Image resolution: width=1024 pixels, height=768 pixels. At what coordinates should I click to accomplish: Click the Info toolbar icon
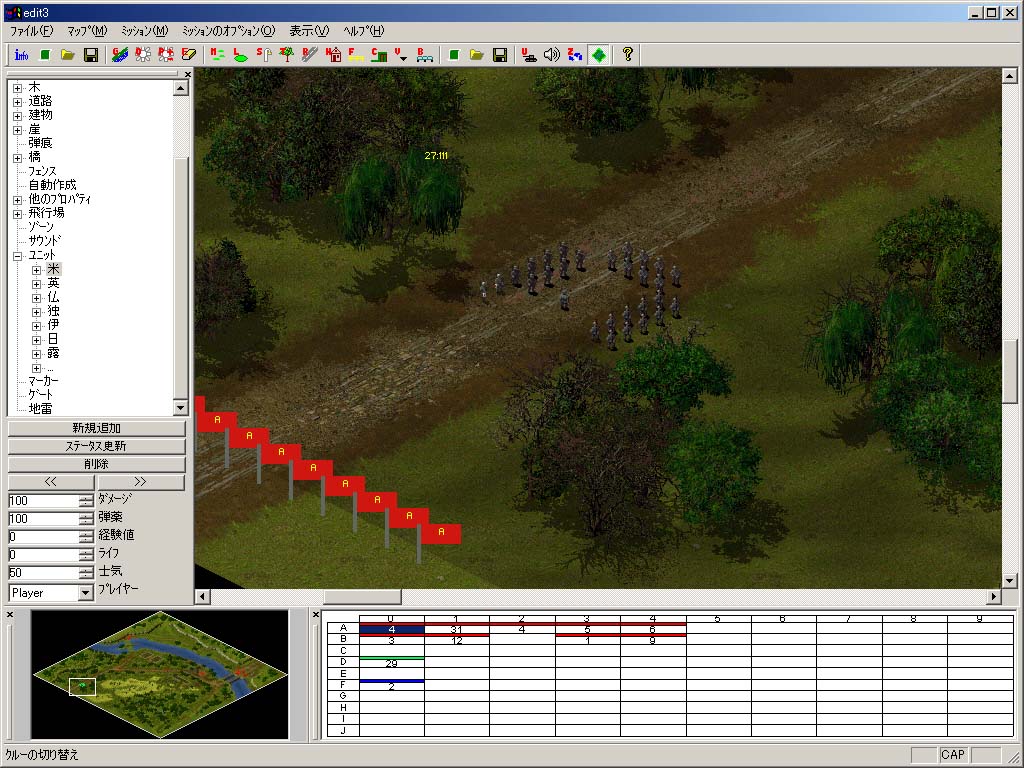coord(21,55)
